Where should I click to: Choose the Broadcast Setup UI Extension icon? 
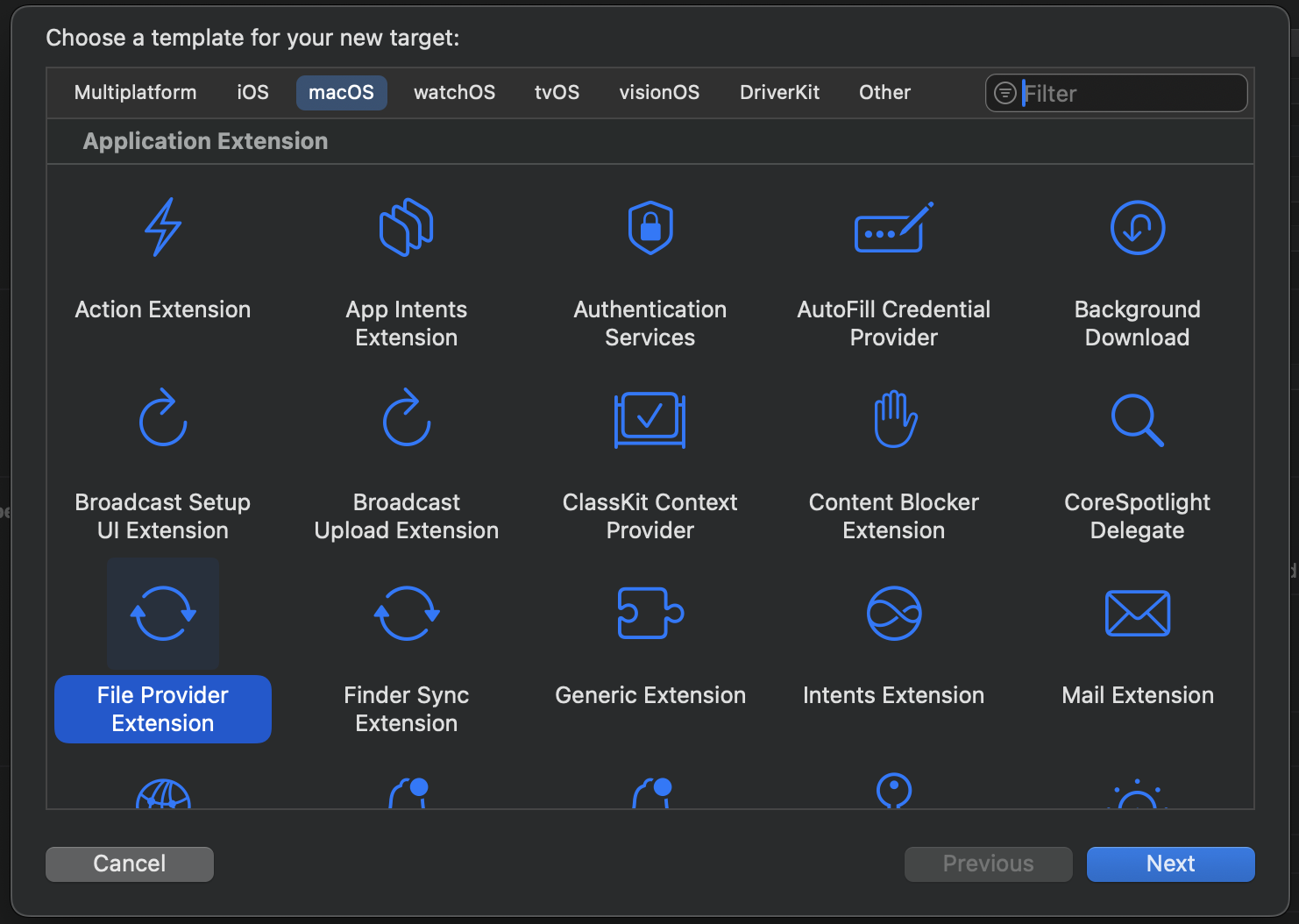163,417
